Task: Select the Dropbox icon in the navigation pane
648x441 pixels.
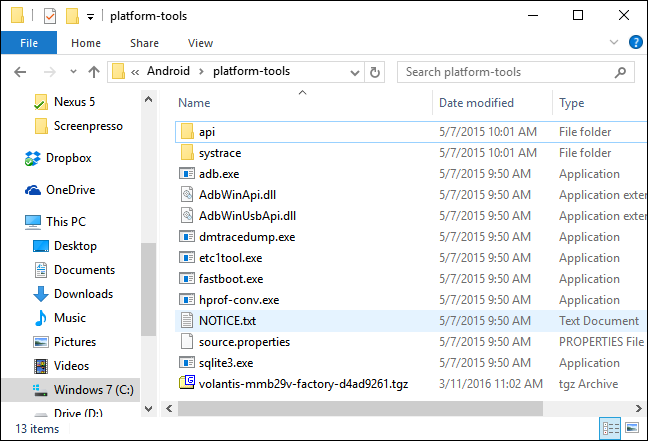Action: point(31,158)
